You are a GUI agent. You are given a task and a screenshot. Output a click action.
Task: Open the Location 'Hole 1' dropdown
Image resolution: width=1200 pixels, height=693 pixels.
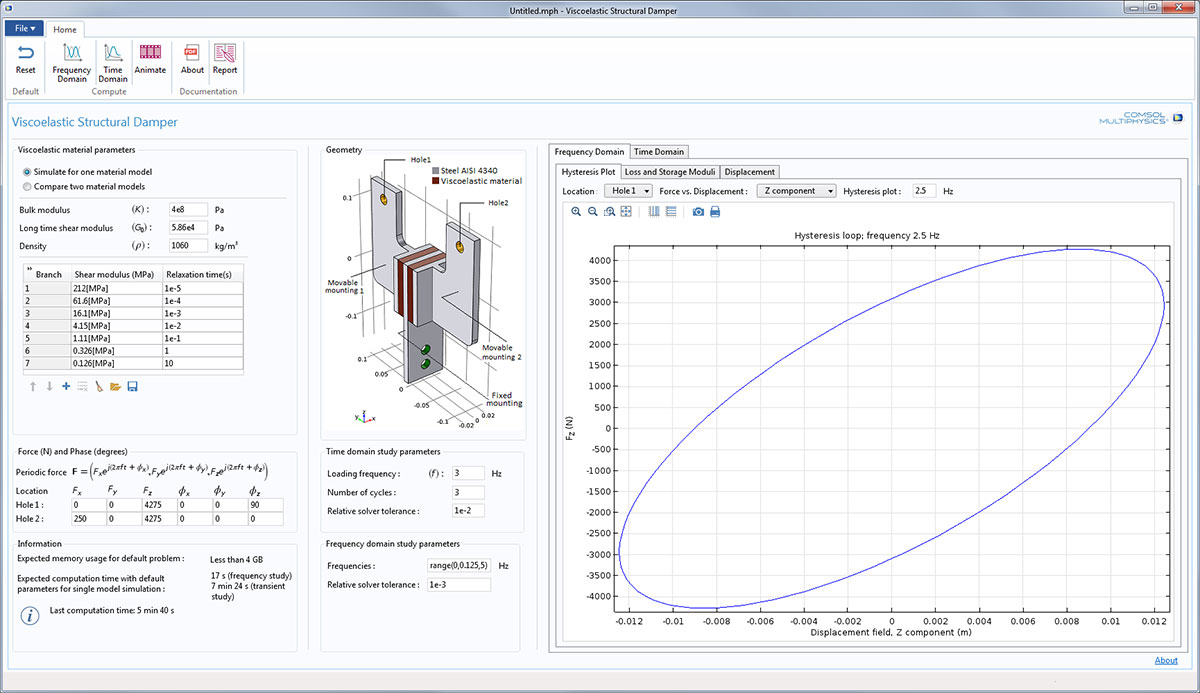[x=628, y=191]
